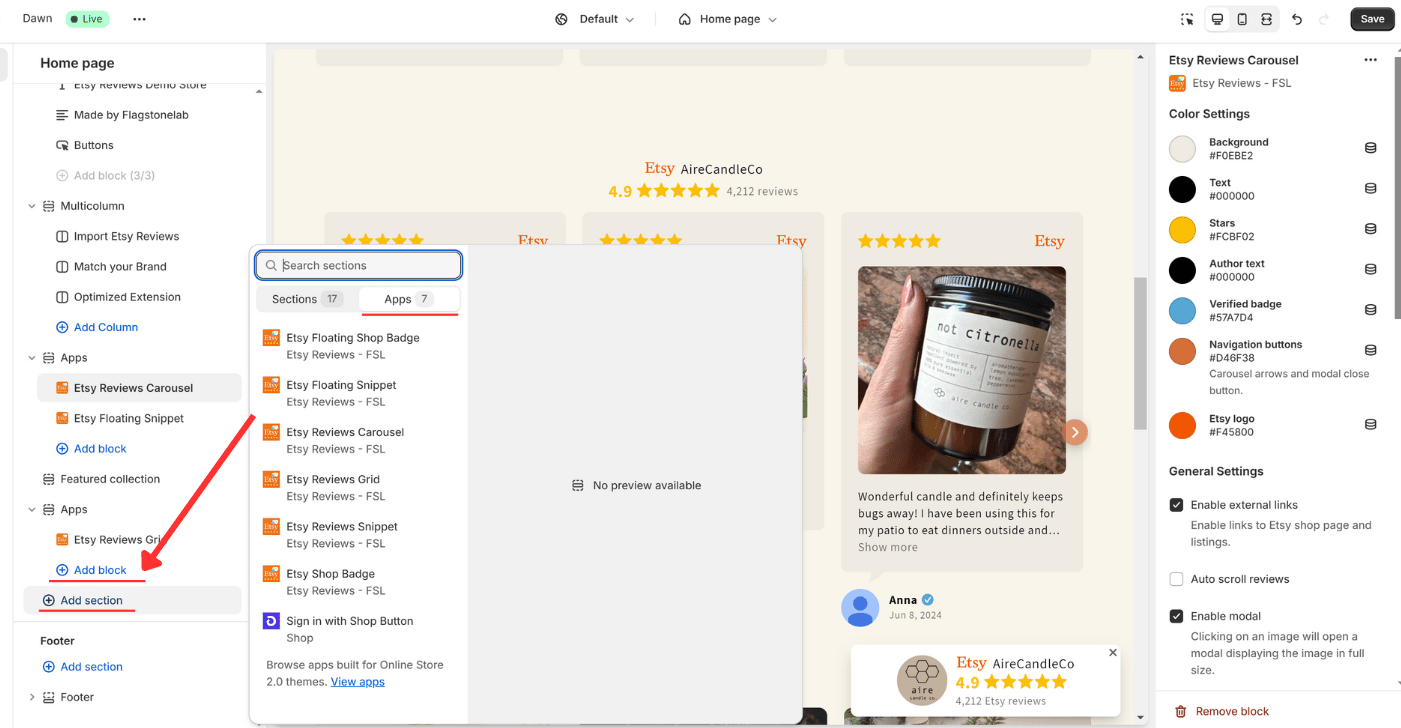
Task: Collapse the Apps section above Etsy Reviews Grid
Action: tap(31, 509)
